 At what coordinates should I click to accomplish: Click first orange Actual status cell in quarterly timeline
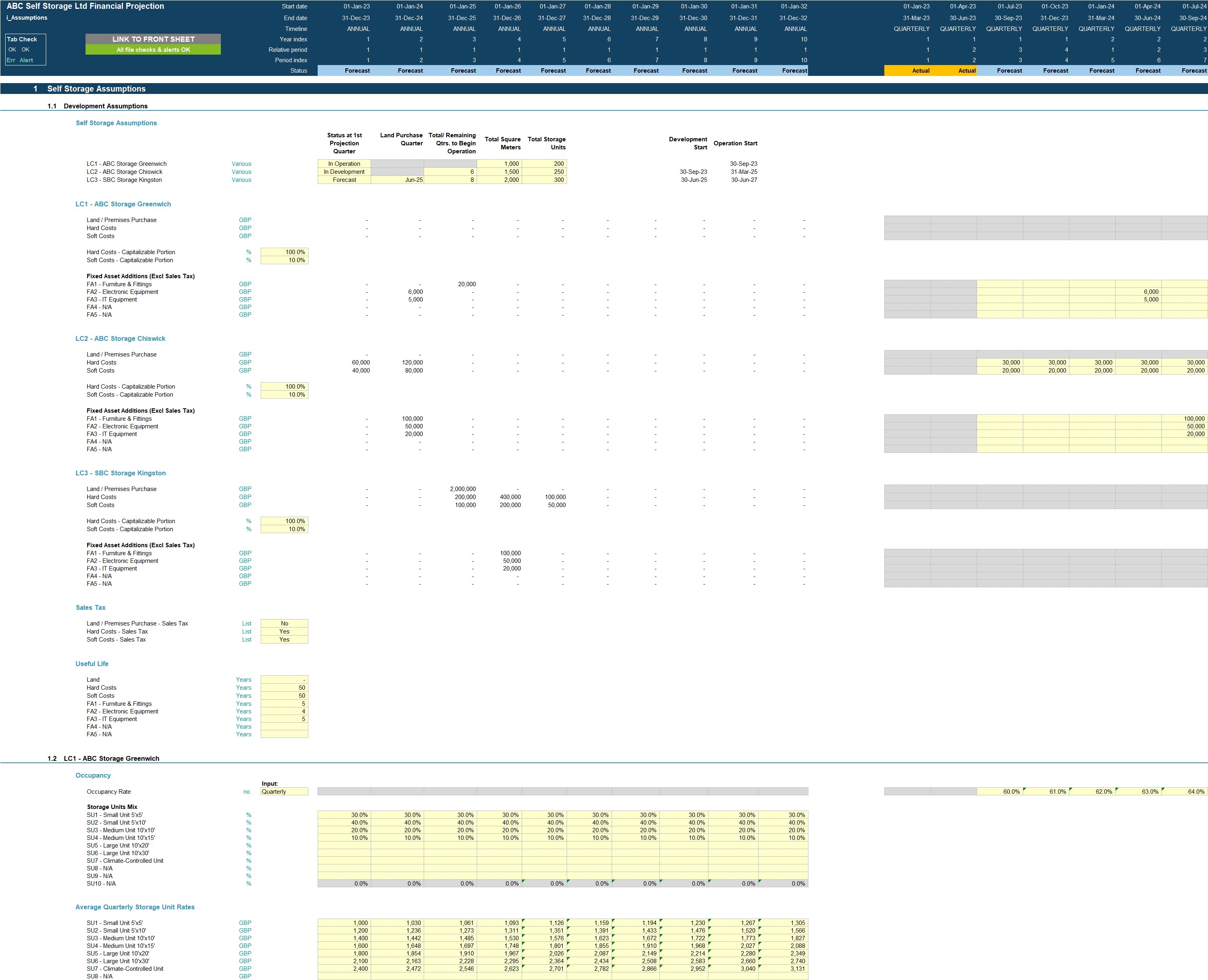[907, 71]
